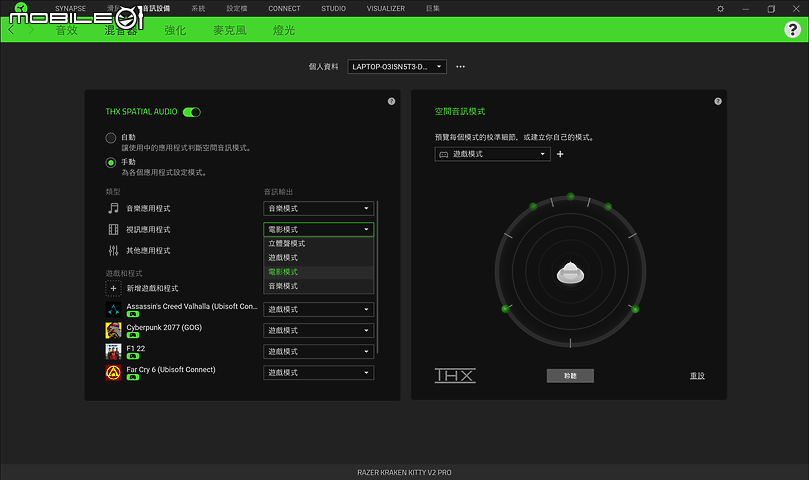Click the application list vertical scrollbar
Viewport: 809px width, 480px height.
pos(378,277)
